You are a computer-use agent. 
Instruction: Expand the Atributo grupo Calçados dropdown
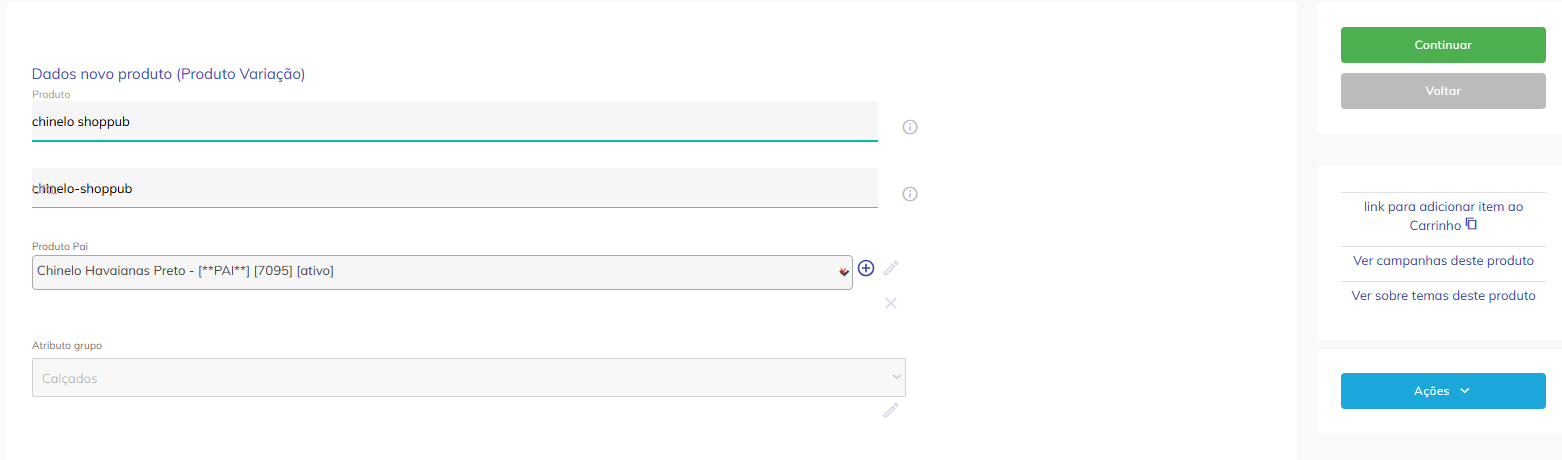tap(468, 378)
